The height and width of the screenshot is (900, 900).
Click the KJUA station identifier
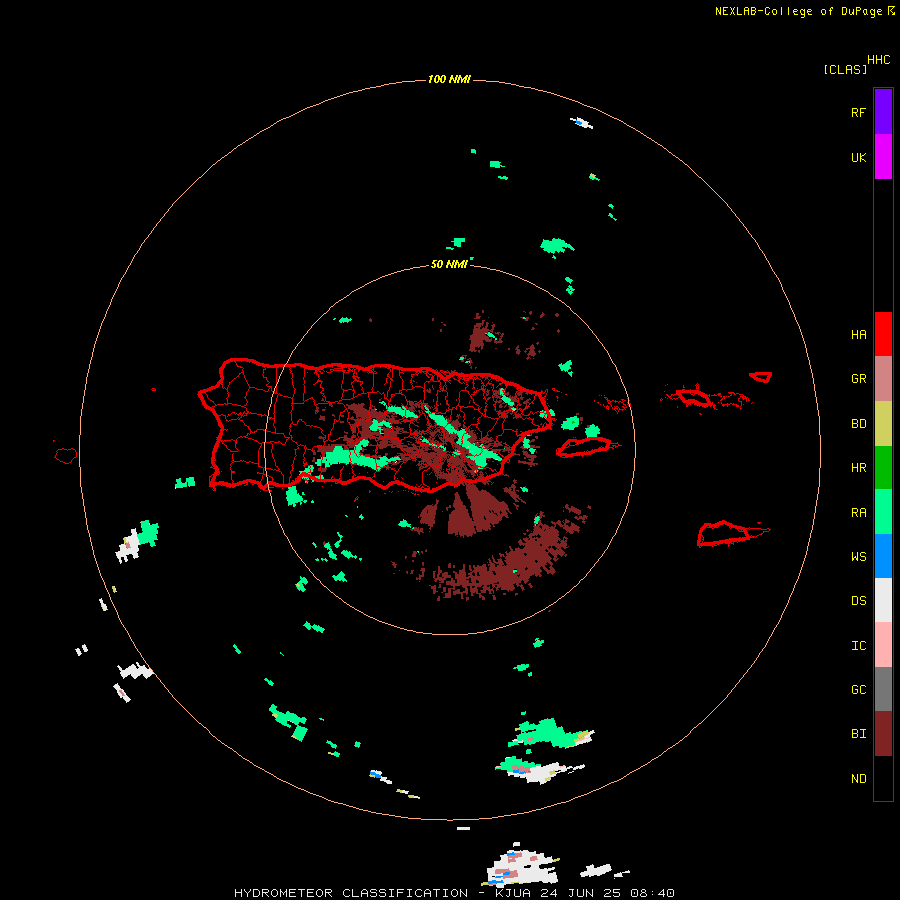(x=515, y=893)
